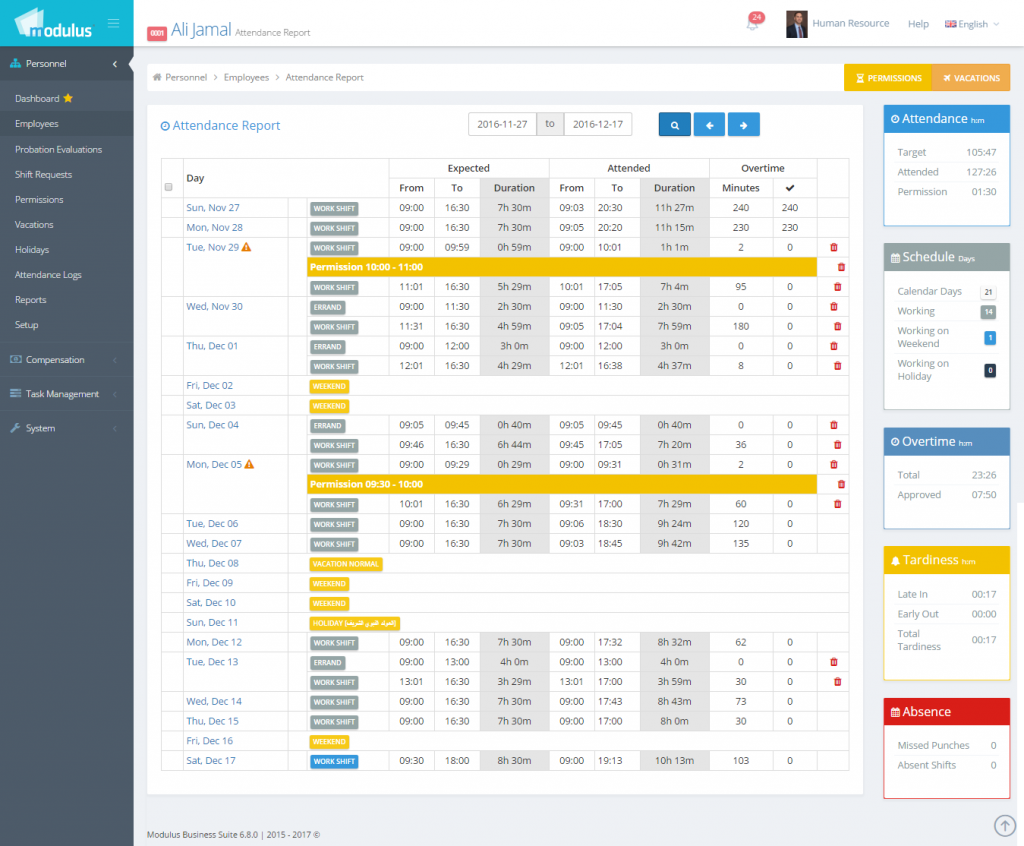This screenshot has width=1024, height=846.
Task: Toggle the select-all checkbox in table header
Action: [x=168, y=186]
